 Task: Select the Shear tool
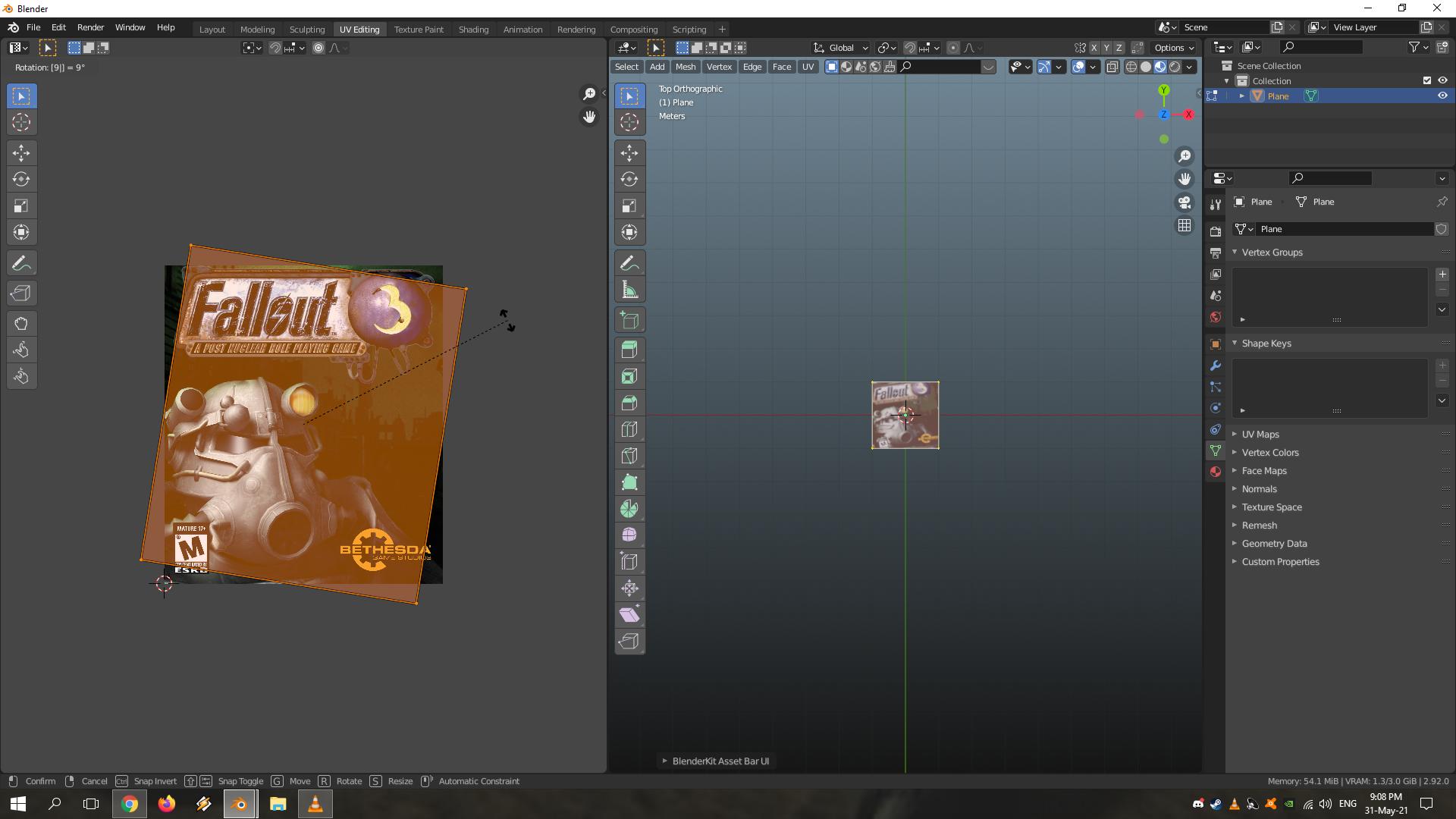tap(629, 615)
